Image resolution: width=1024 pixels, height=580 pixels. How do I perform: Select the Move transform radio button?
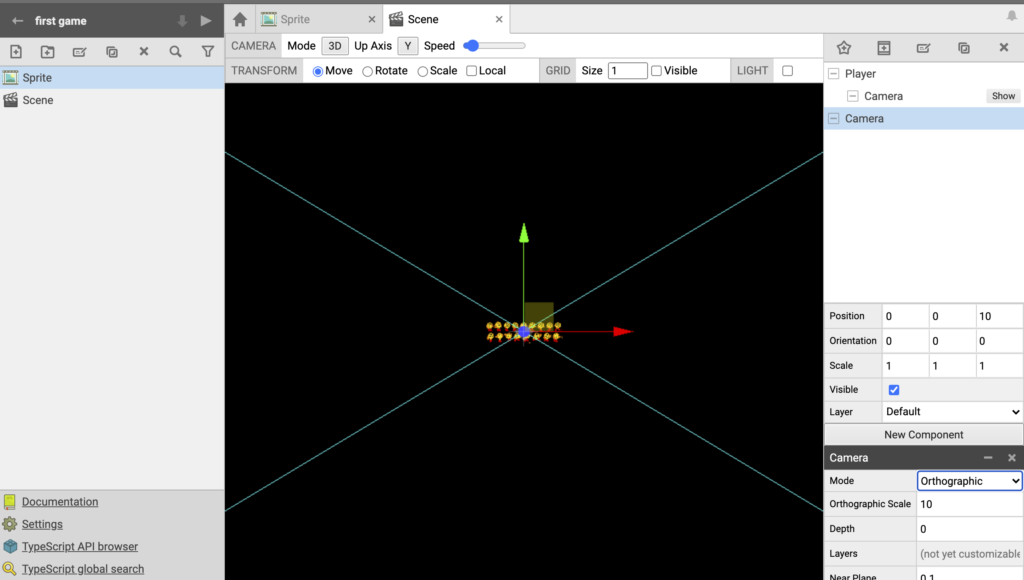click(x=318, y=71)
